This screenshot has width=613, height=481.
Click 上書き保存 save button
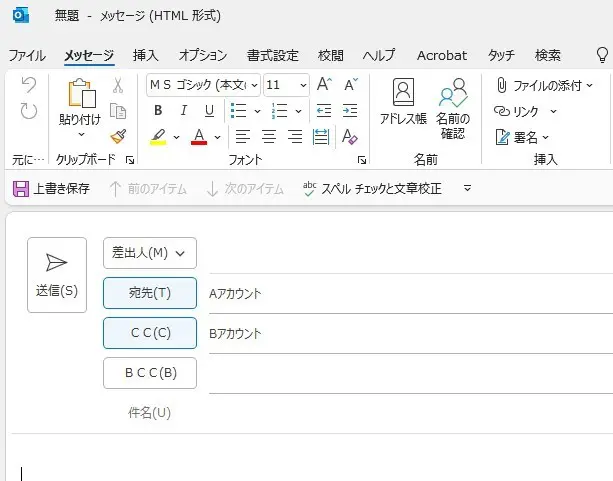click(51, 189)
